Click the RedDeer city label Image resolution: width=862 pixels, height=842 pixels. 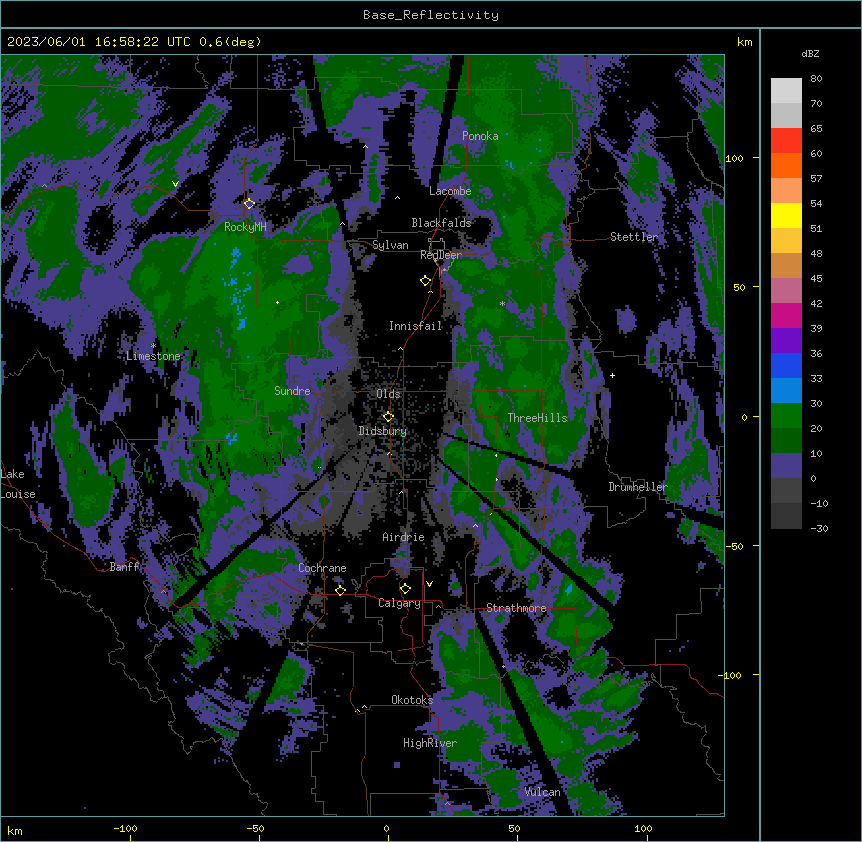[x=441, y=255]
